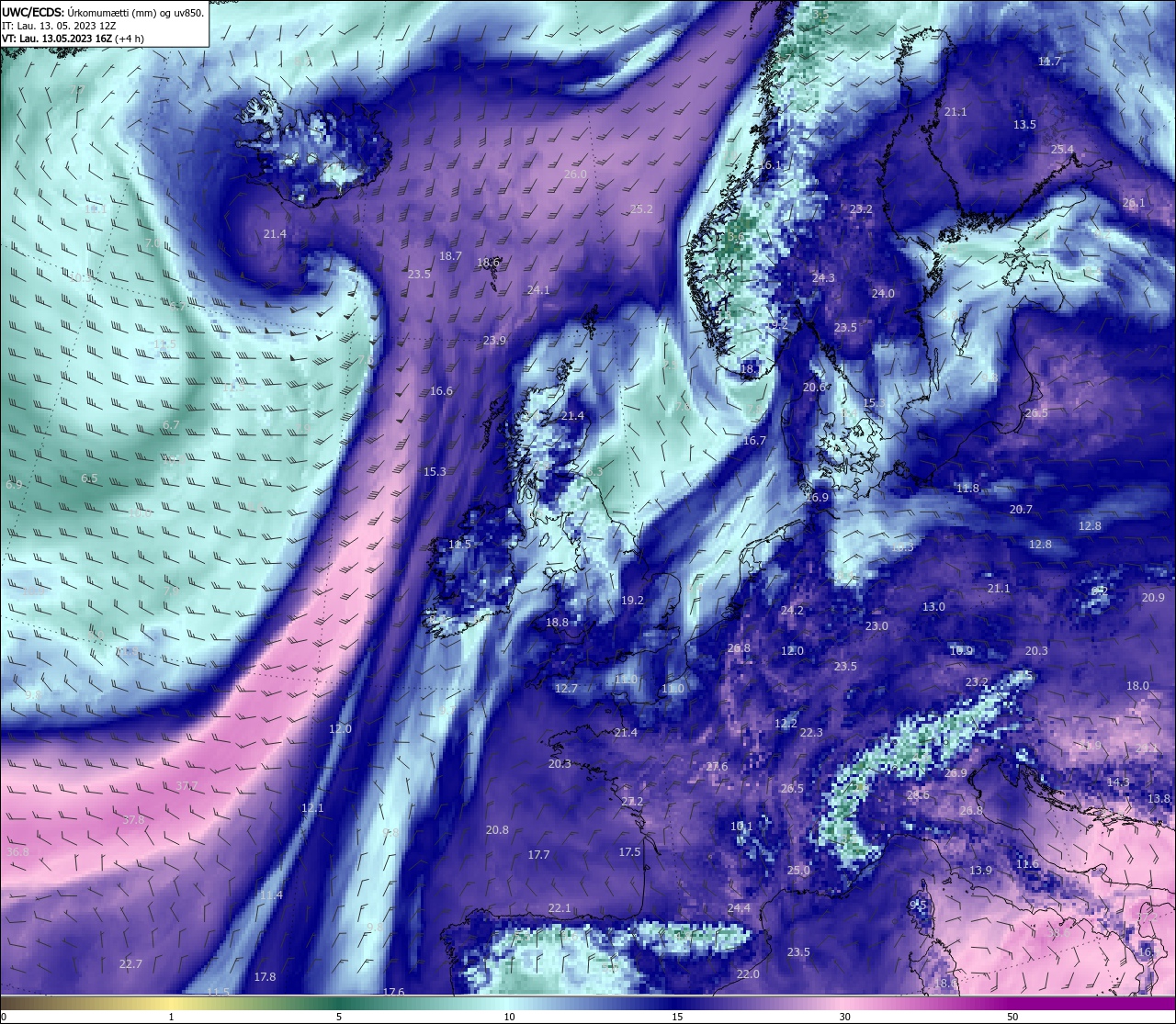Screen dimensions: 1176x1024
Task: Click the '18.0' value on the map
Action: coord(1137,686)
